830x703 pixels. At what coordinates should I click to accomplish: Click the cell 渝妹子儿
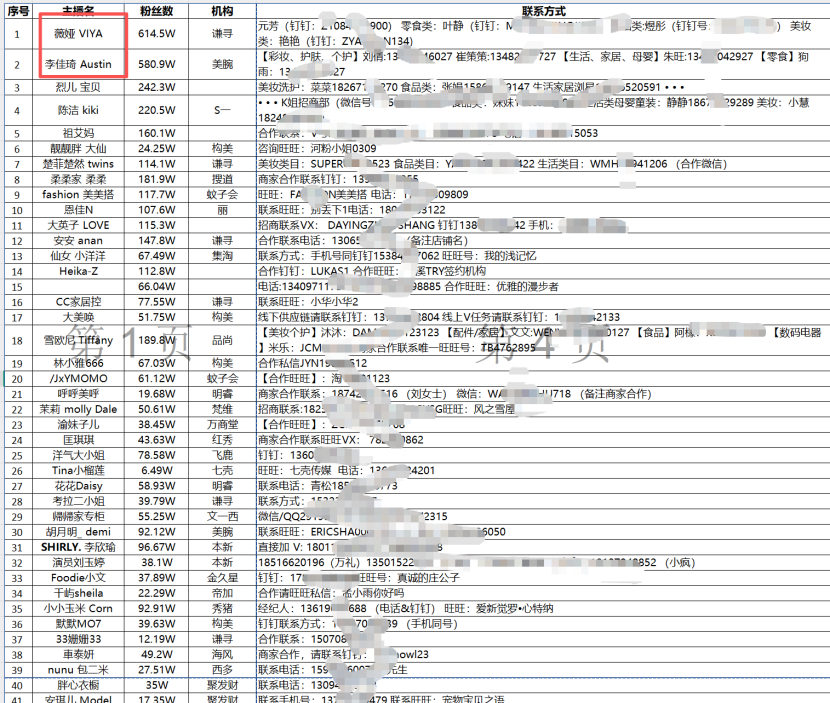[78, 425]
